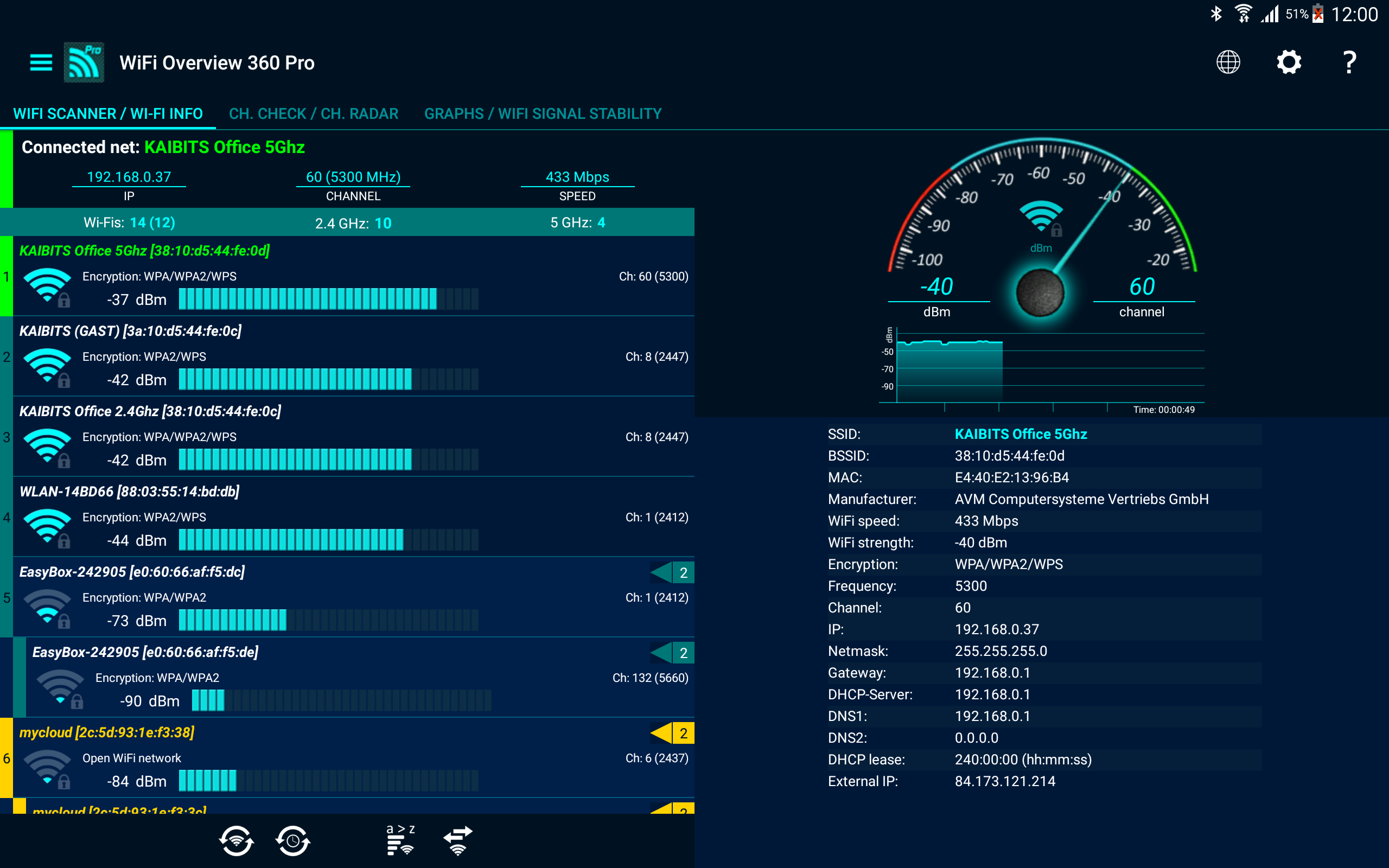Tap BSSID value 38:10:d5:44:fe:0d
The height and width of the screenshot is (868, 1389).
[1010, 456]
